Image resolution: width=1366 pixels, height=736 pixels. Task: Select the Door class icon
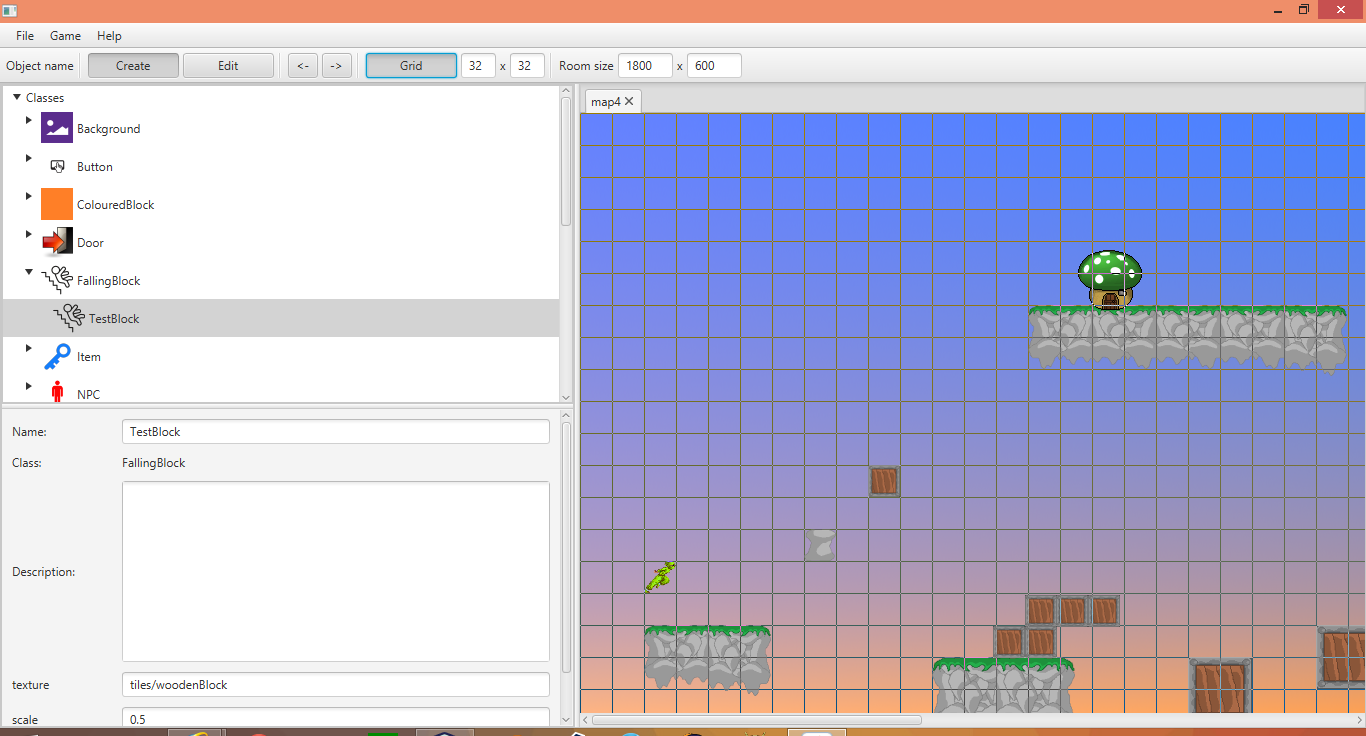(x=56, y=242)
